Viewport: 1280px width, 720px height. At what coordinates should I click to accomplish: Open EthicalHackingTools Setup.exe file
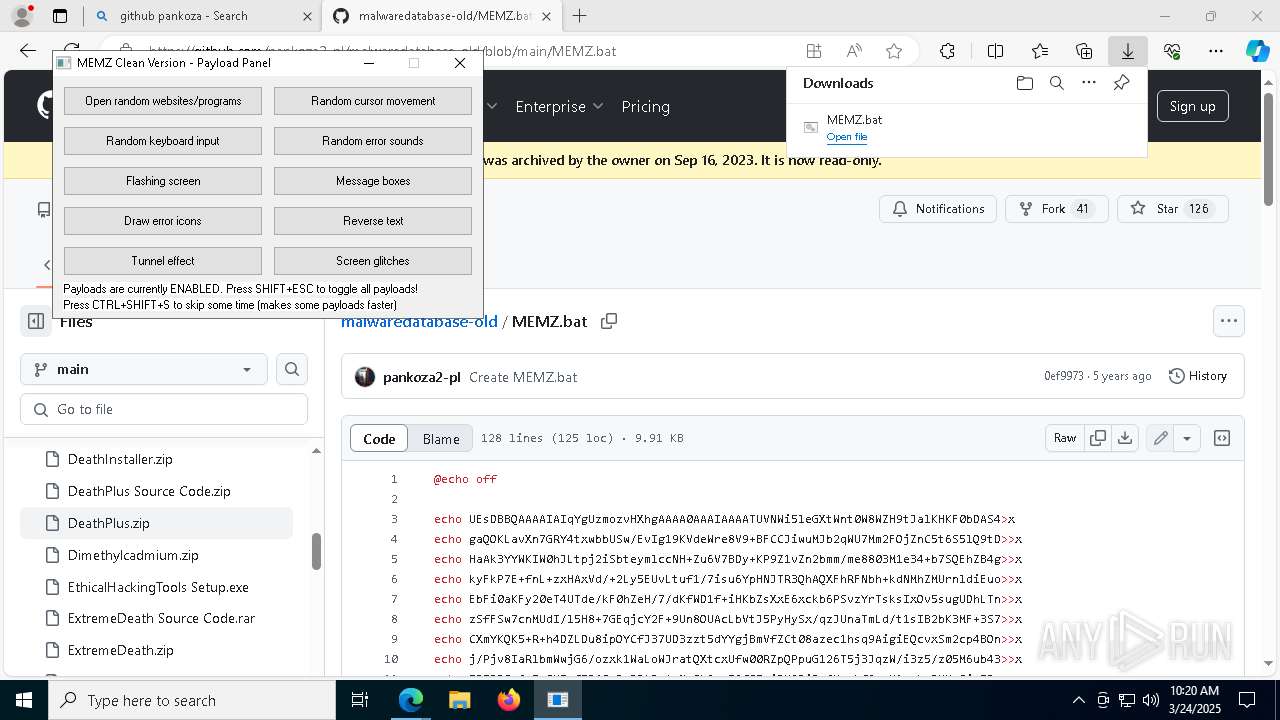pyautogui.click(x=158, y=587)
